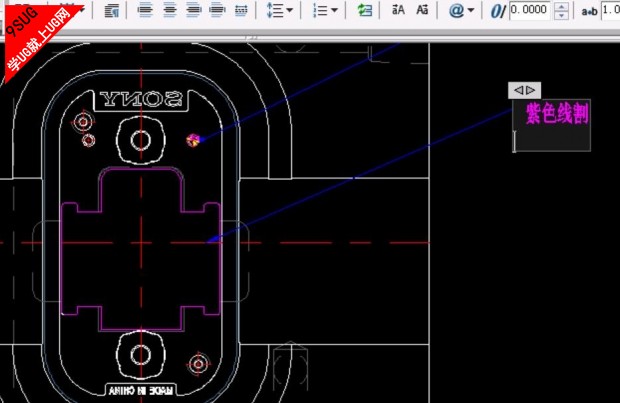Center the text alignment
Image resolution: width=620 pixels, height=403 pixels.
point(170,10)
